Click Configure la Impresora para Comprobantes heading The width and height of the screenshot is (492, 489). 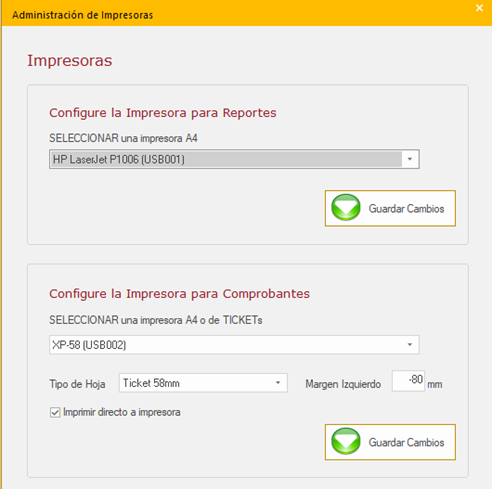pos(179,294)
